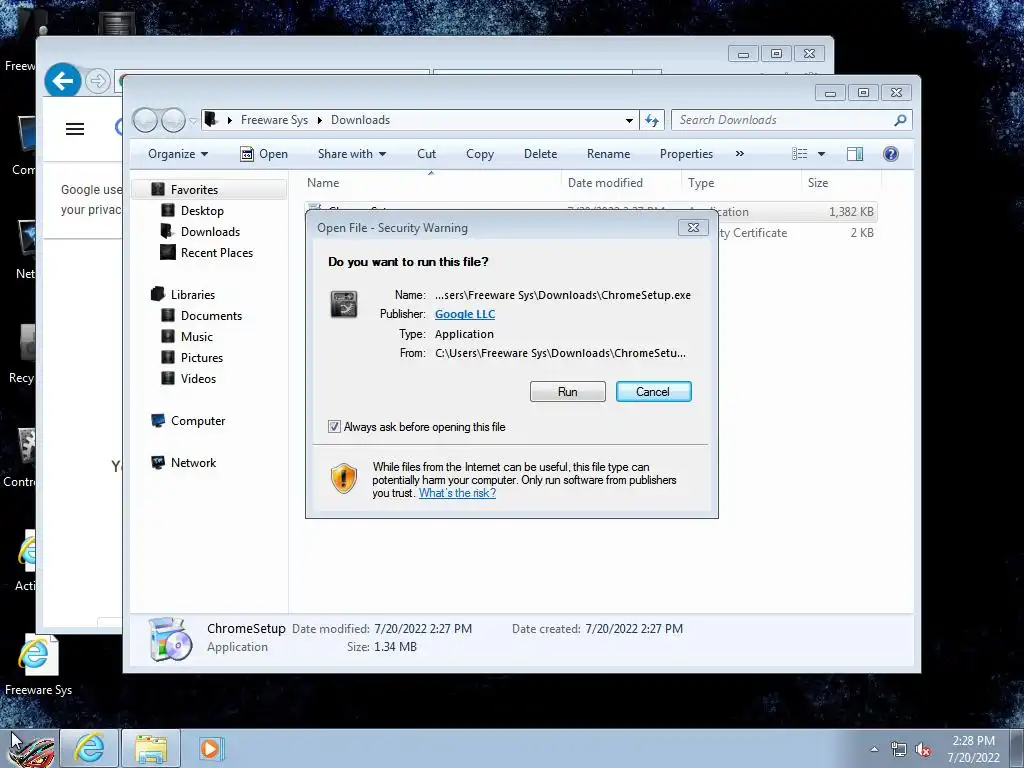Sort files by the Size column
Image resolution: width=1024 pixels, height=768 pixels.
point(841,183)
